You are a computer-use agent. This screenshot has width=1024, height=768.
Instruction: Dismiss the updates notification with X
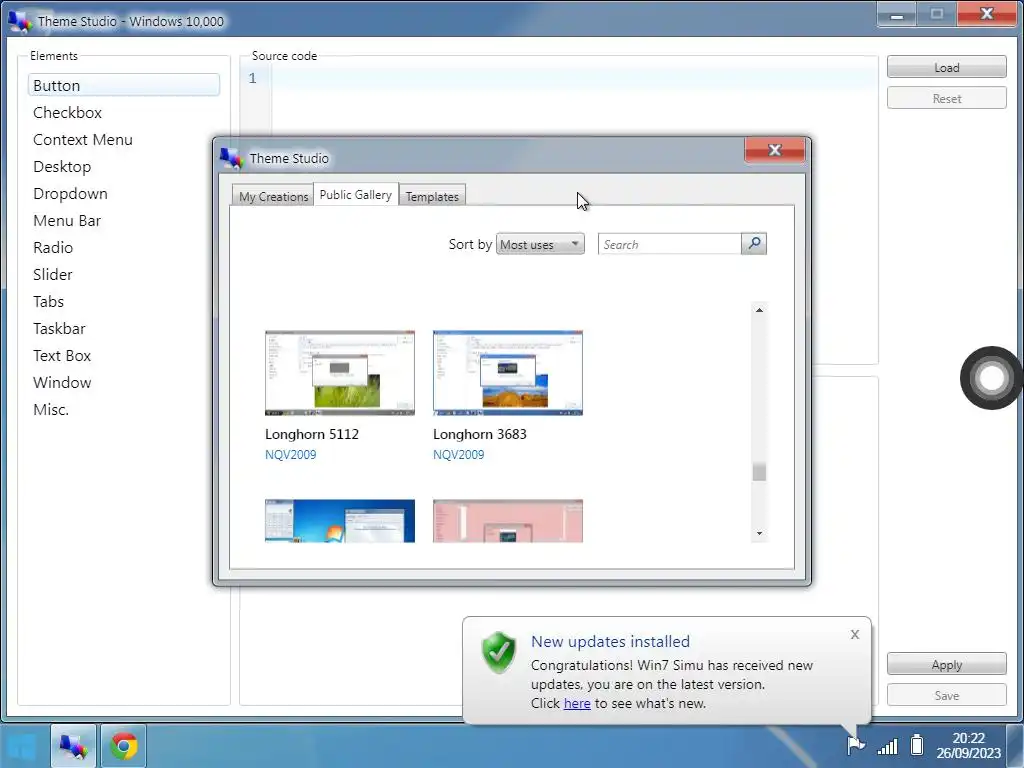(x=855, y=635)
